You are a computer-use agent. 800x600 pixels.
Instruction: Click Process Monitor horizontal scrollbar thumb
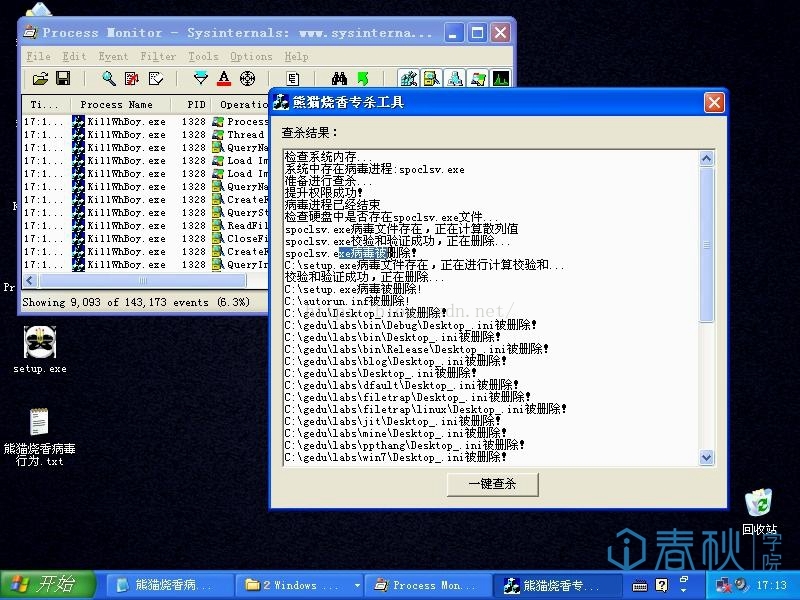pos(143,280)
